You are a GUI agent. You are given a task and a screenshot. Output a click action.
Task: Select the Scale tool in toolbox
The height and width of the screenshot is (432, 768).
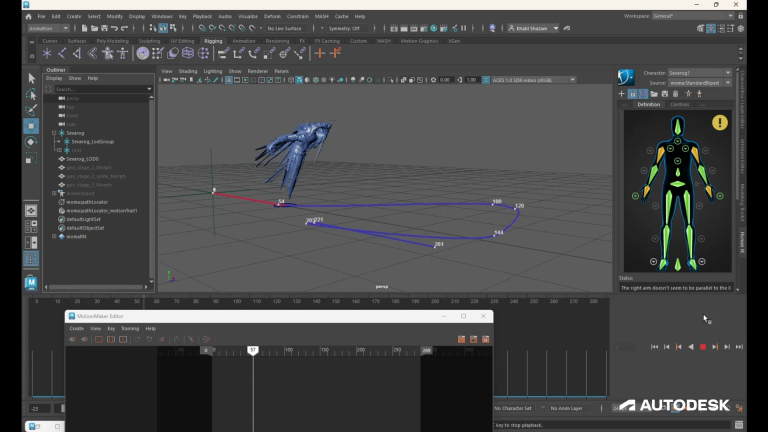pyautogui.click(x=31, y=158)
